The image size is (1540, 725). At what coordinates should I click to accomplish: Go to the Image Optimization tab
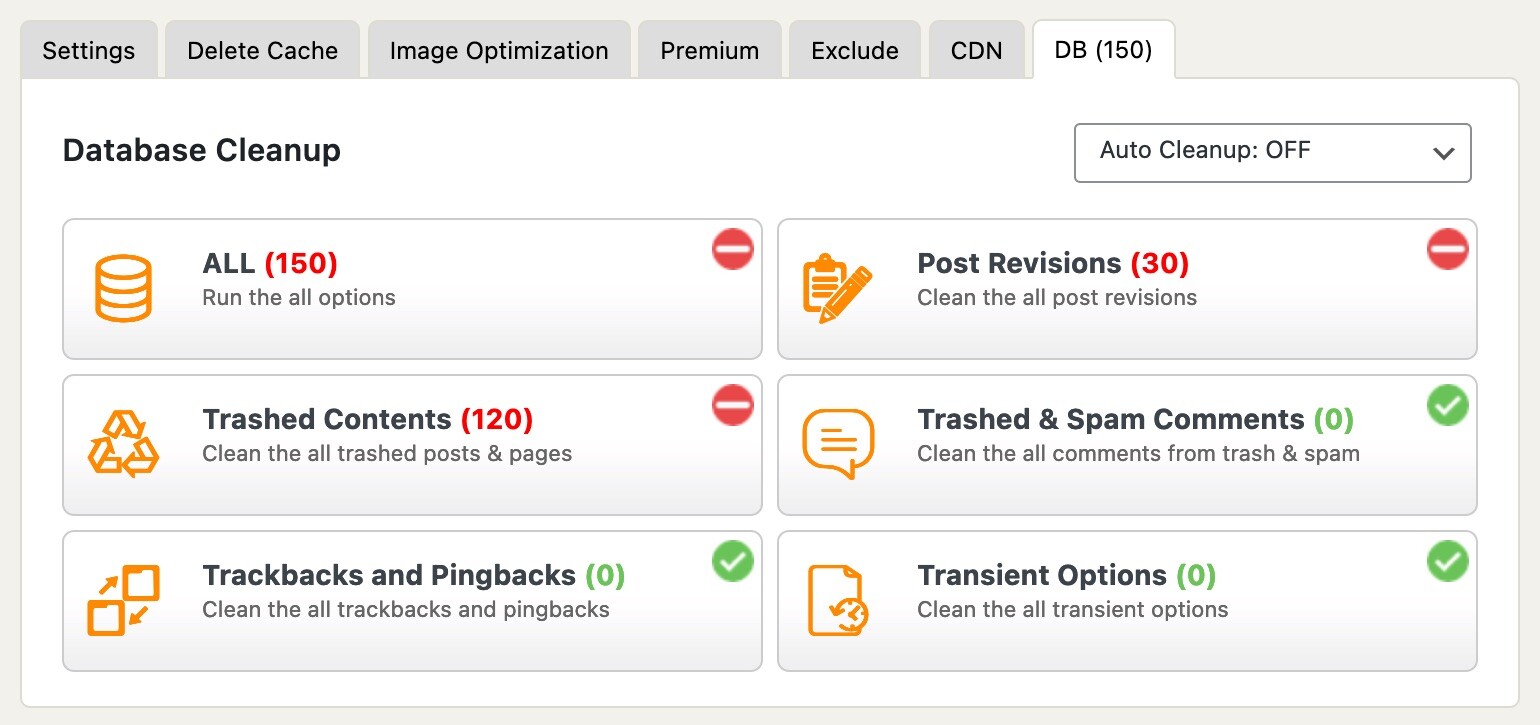pyautogui.click(x=499, y=51)
